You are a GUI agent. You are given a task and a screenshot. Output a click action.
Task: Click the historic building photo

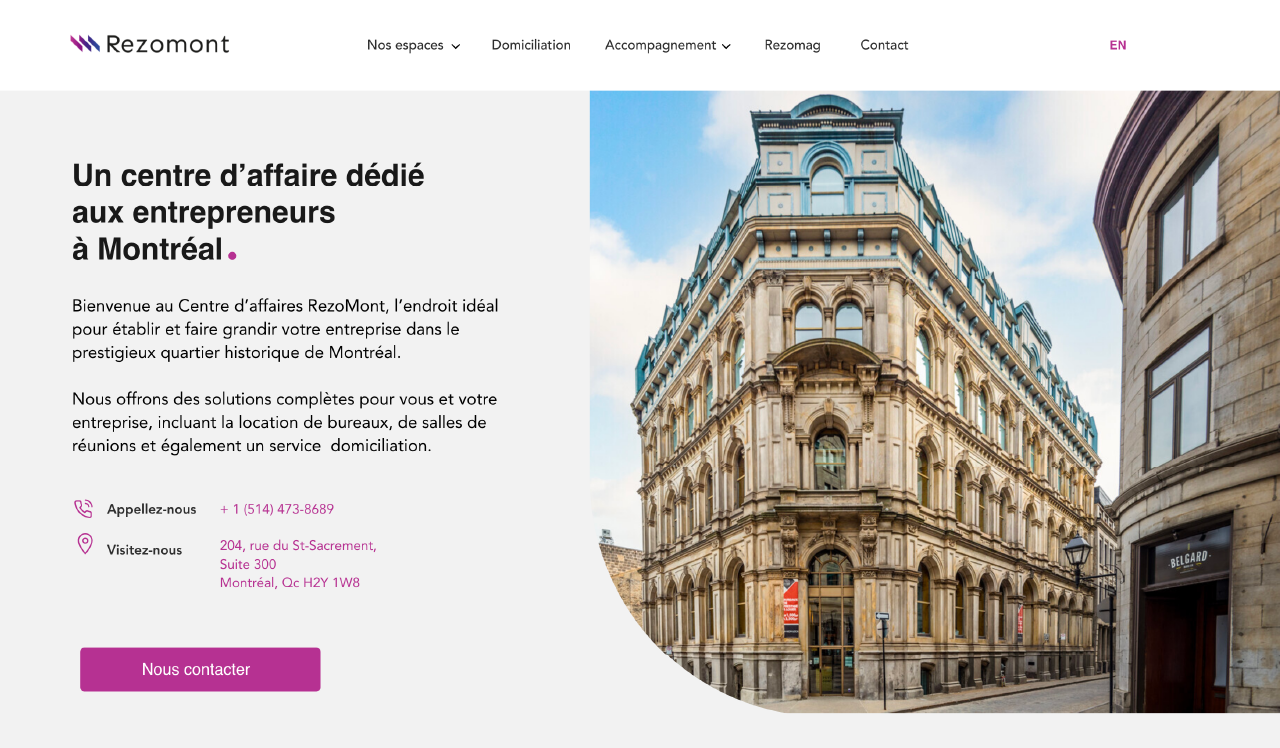[934, 402]
